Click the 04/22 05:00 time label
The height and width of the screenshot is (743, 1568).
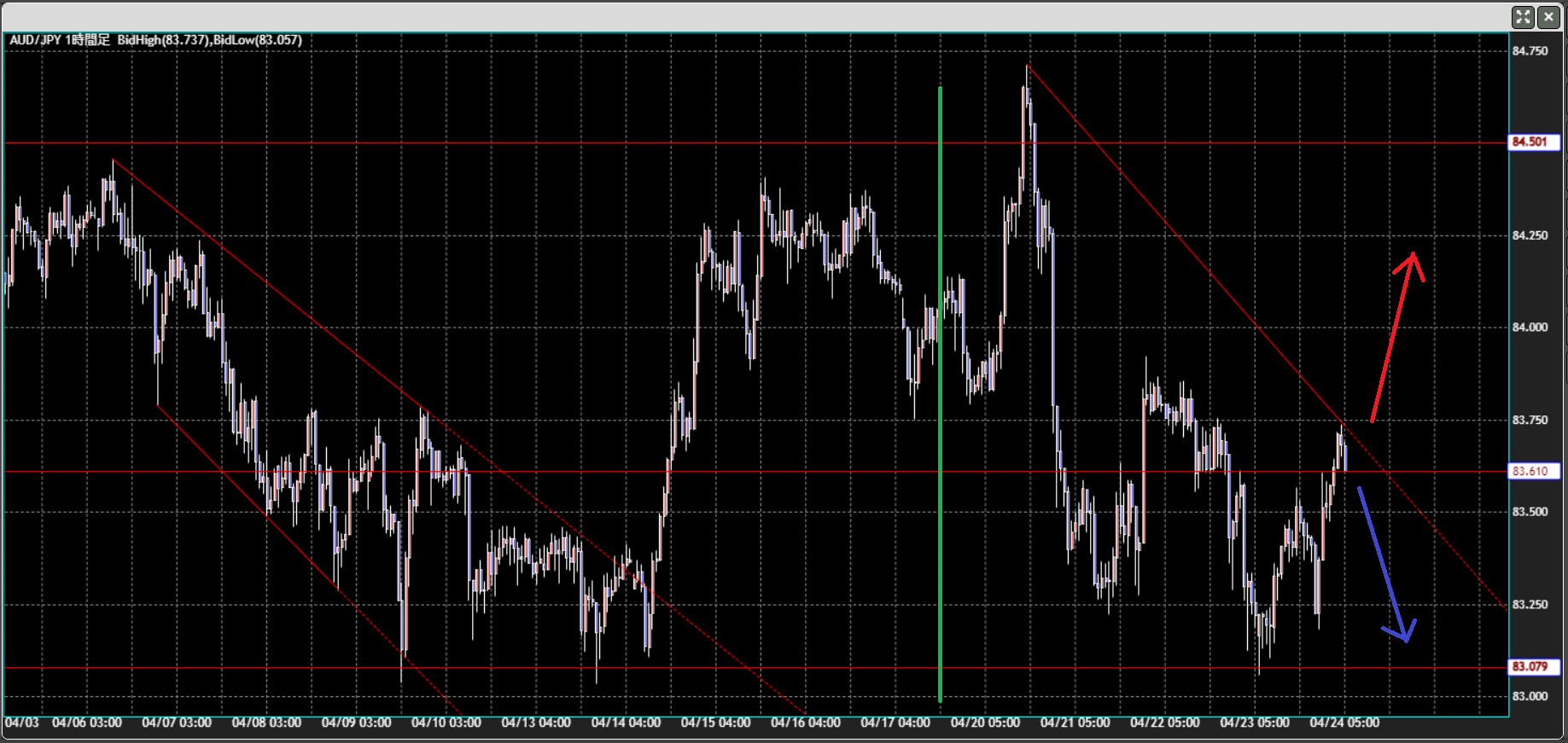tap(1165, 723)
